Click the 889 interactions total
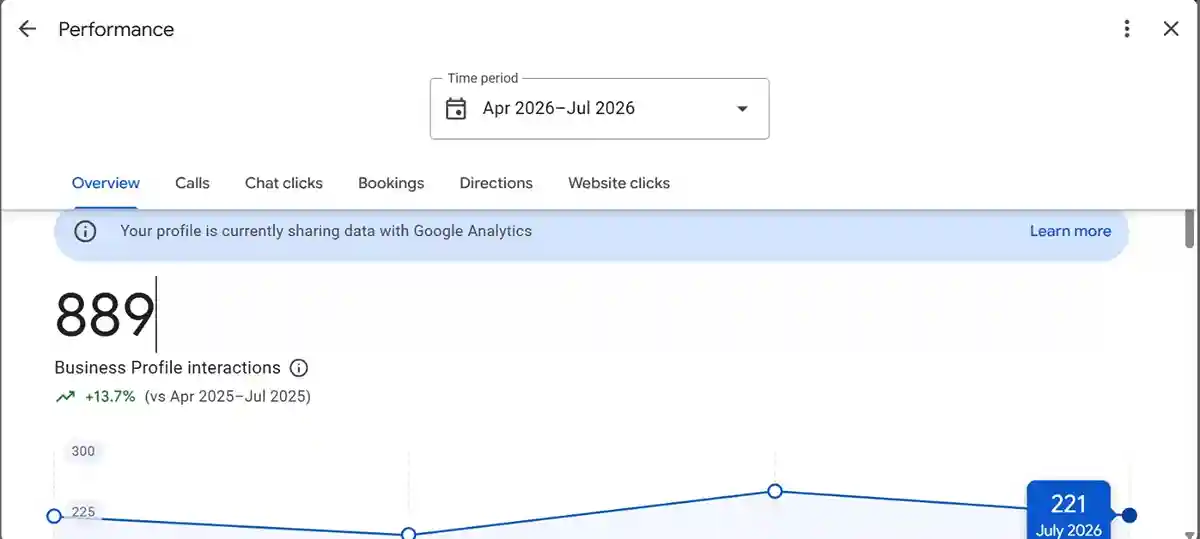 click(104, 315)
